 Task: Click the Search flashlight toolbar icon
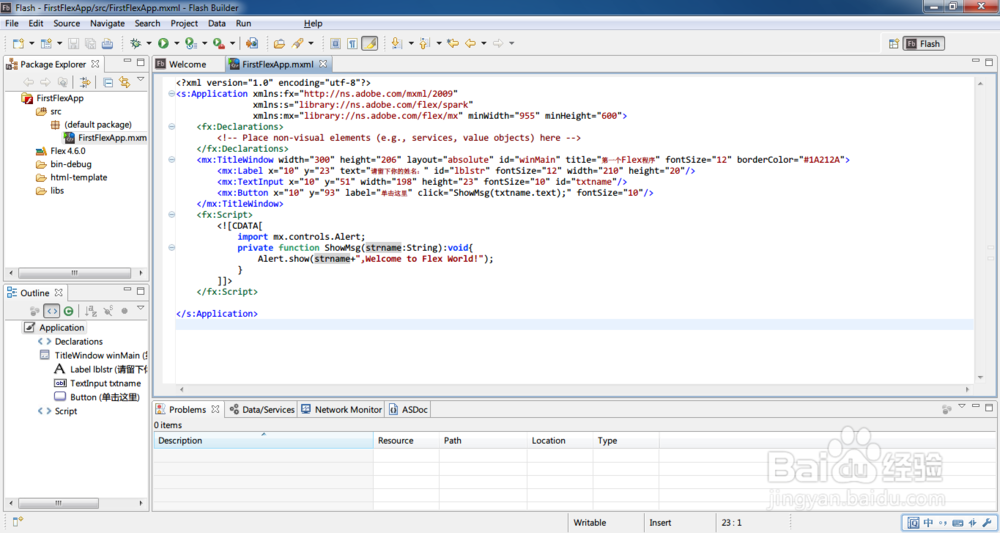298,43
